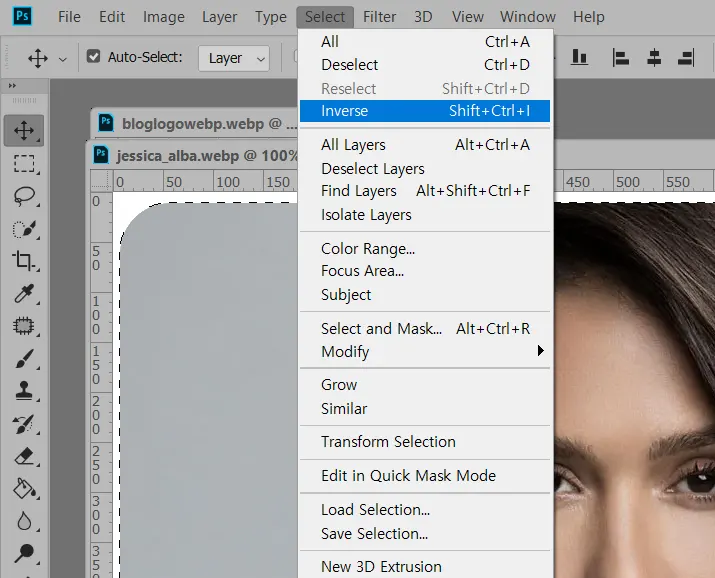
Task: Open the File menu
Action: click(x=69, y=17)
